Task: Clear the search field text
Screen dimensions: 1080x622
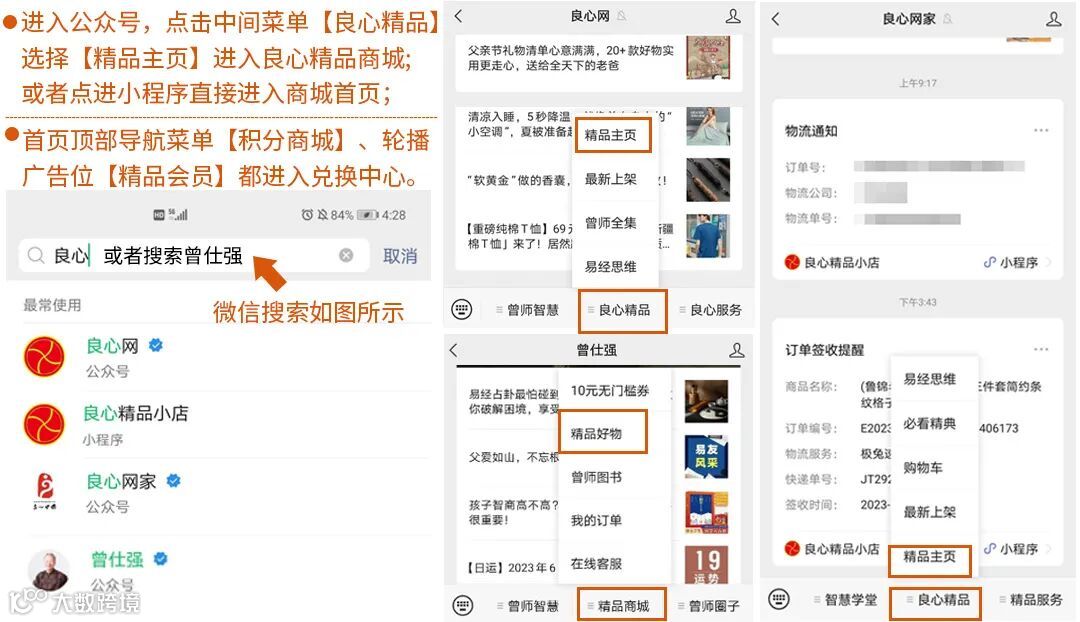Action: [x=346, y=256]
